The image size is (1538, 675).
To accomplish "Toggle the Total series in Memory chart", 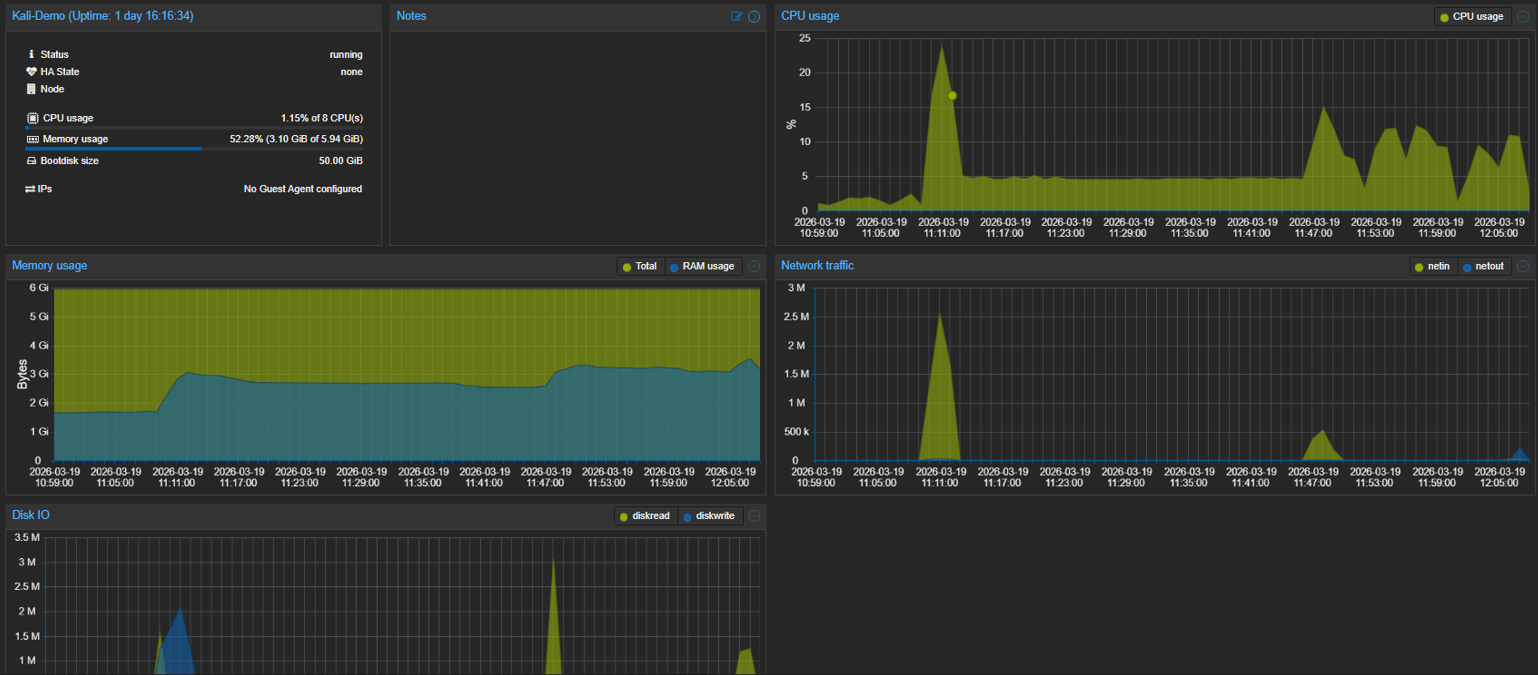I will pyautogui.click(x=640, y=266).
